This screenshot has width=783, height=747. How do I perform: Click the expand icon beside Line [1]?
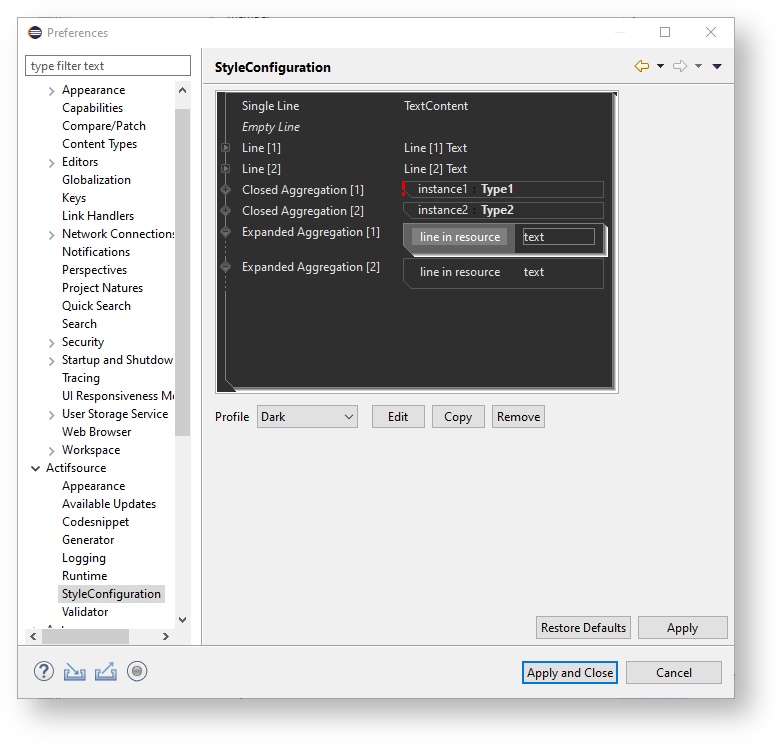226,148
